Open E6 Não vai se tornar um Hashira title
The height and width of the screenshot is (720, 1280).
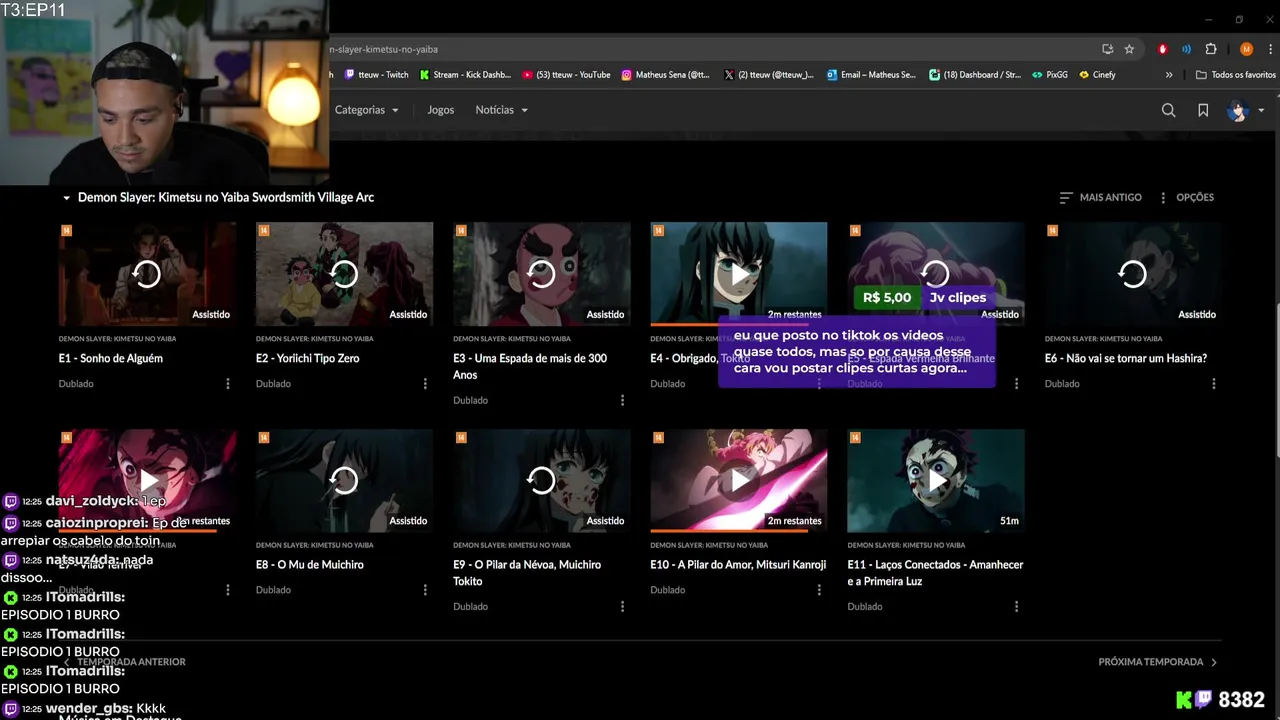[x=1125, y=358]
